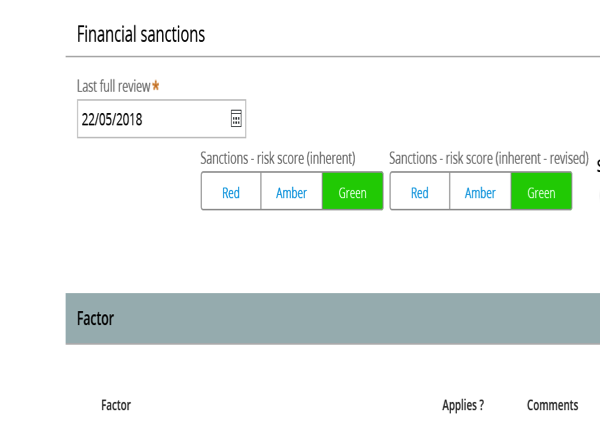Viewport: 600px width, 425px height.
Task: Select Red for inherent risk score
Action: 231,191
